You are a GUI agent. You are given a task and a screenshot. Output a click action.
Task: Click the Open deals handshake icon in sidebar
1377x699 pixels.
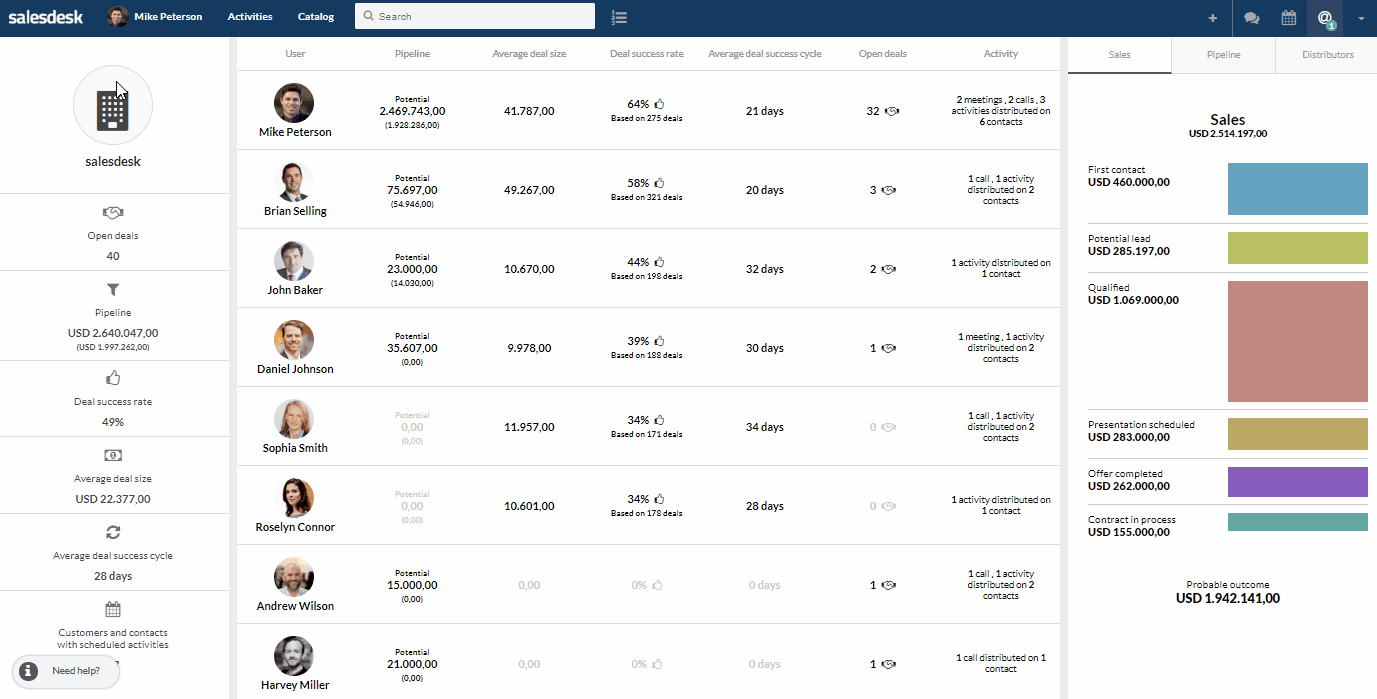coord(113,213)
